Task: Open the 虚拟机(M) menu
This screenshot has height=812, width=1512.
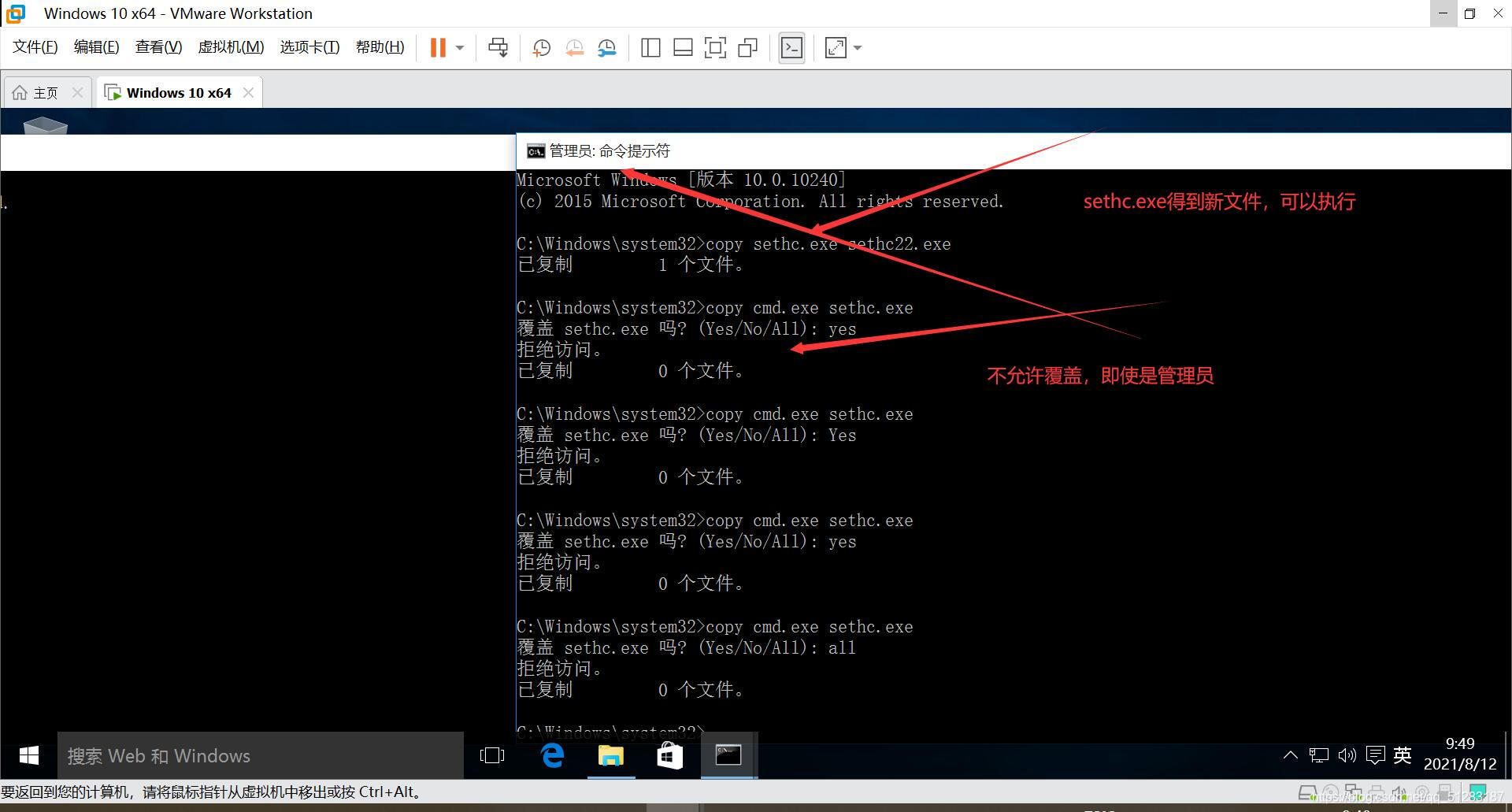Action: 231,47
